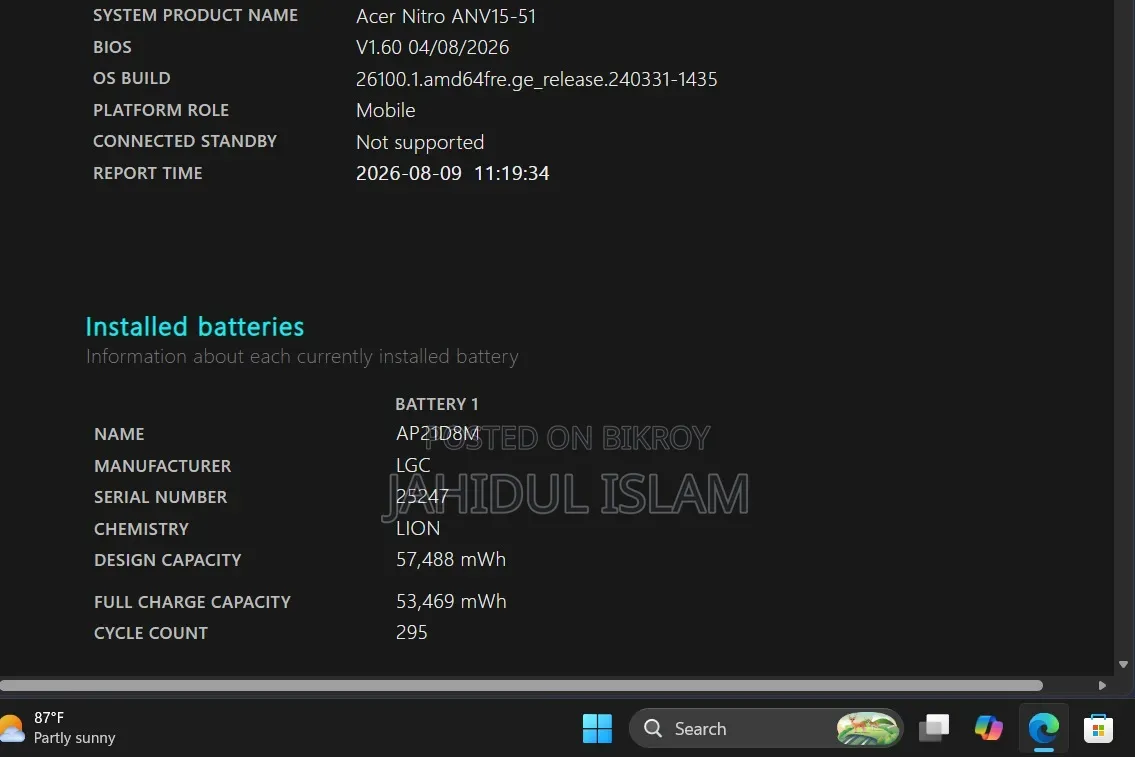Select BIOS value V1.60 04/08/2026
The image size is (1135, 757).
pyautogui.click(x=432, y=47)
